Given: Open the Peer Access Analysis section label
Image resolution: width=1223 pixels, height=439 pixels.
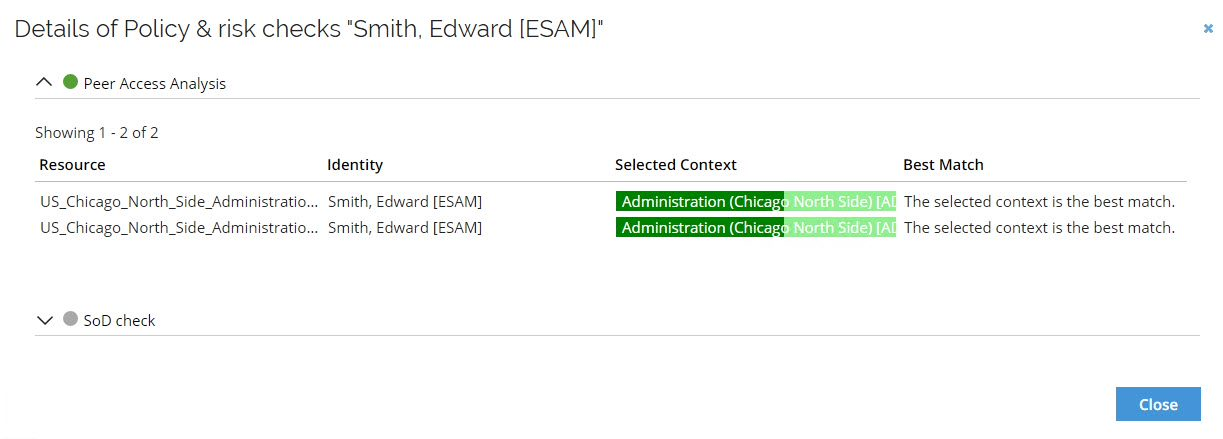Looking at the screenshot, I should click(x=155, y=83).
